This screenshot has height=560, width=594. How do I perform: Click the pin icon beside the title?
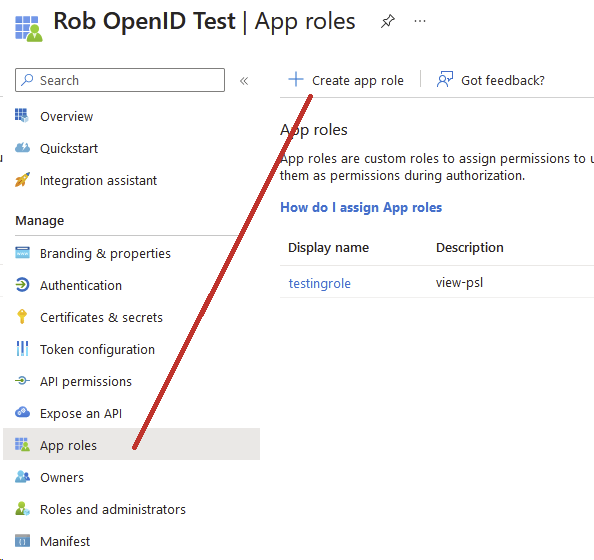coord(388,21)
